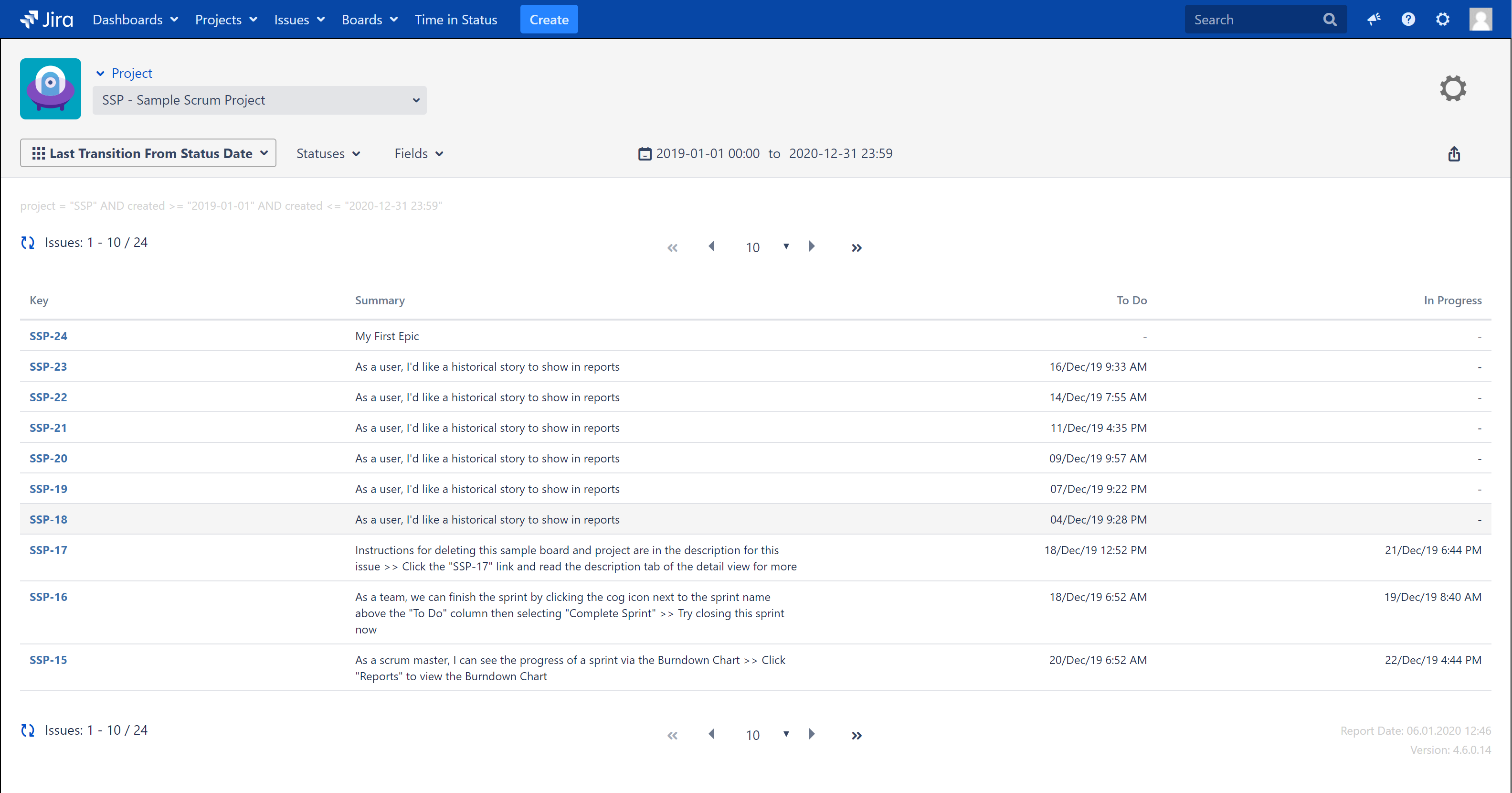The height and width of the screenshot is (793, 1512).
Task: Open the Statuses dropdown
Action: [x=328, y=154]
